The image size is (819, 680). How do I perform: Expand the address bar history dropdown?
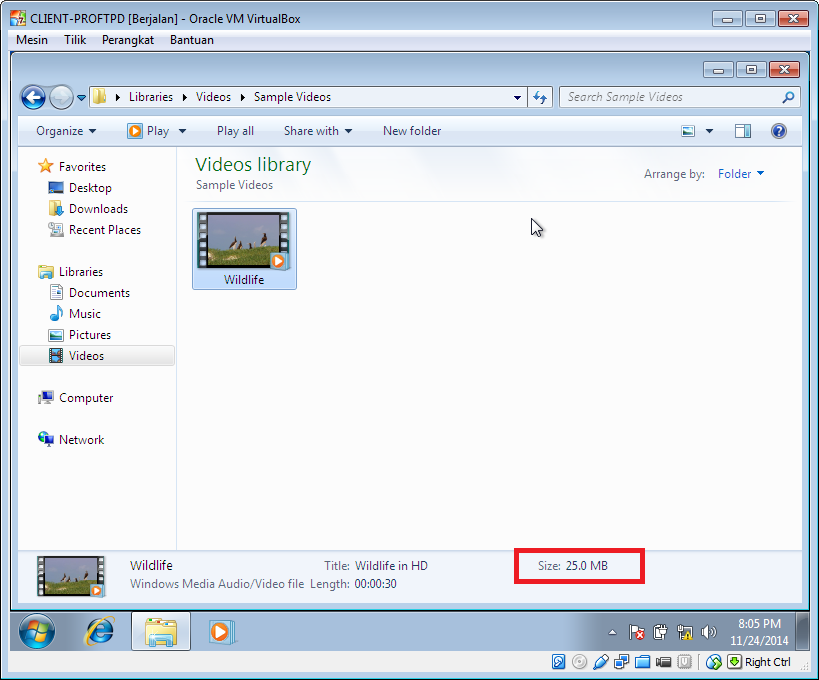[517, 98]
